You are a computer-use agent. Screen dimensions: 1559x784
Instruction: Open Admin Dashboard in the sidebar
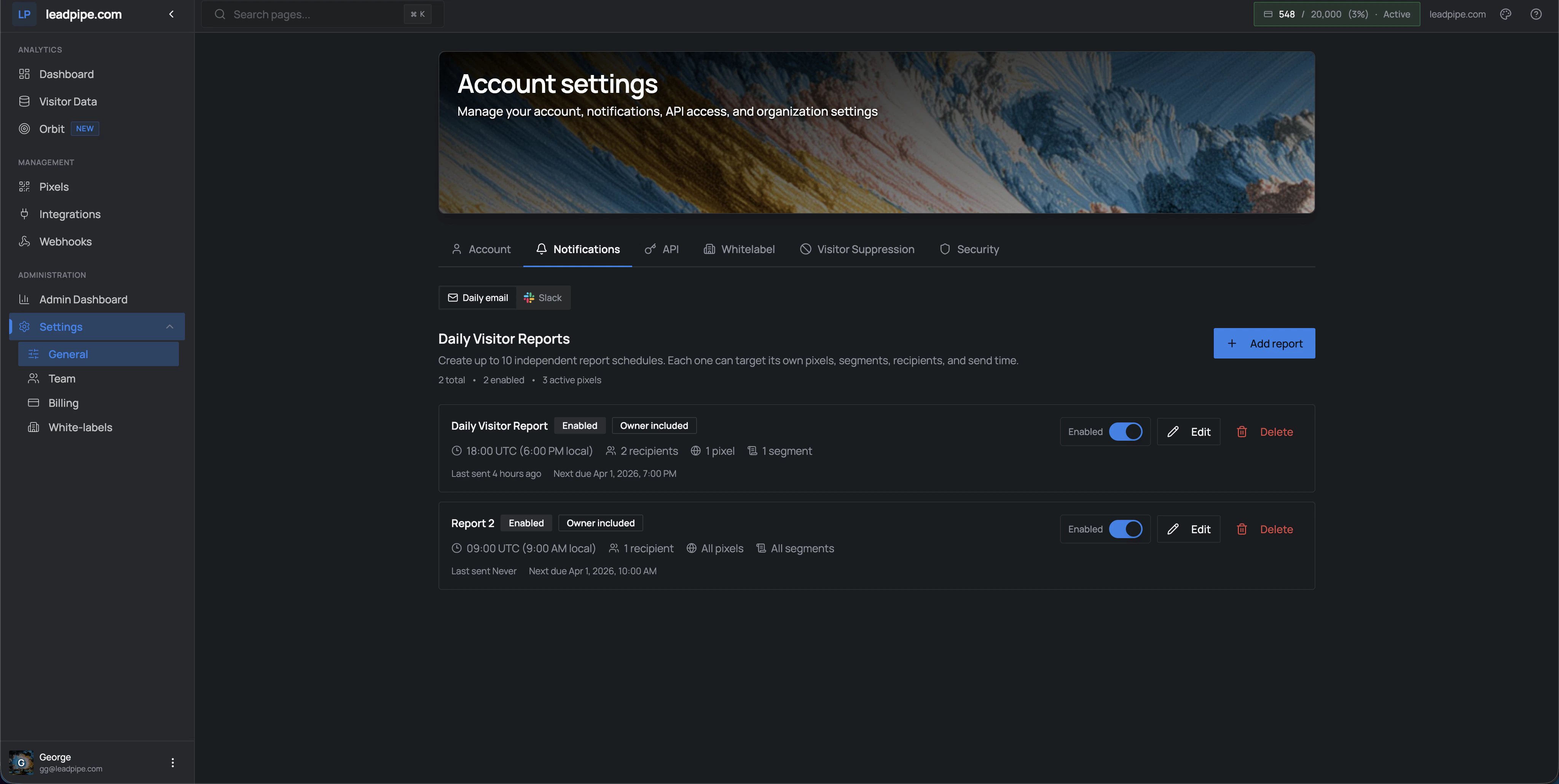[83, 300]
